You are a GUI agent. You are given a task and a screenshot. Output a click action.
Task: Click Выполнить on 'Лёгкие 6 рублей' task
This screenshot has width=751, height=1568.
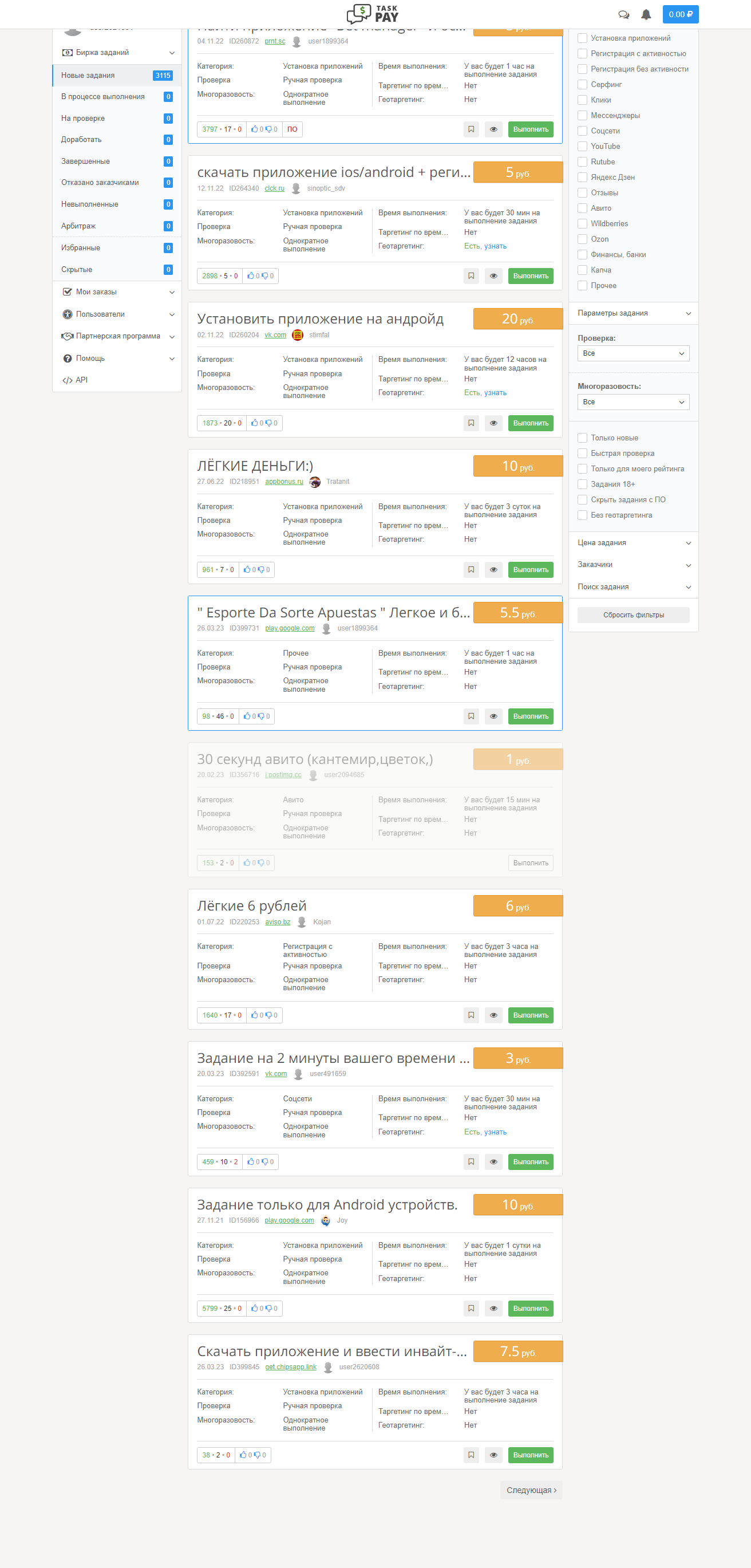(531, 1015)
